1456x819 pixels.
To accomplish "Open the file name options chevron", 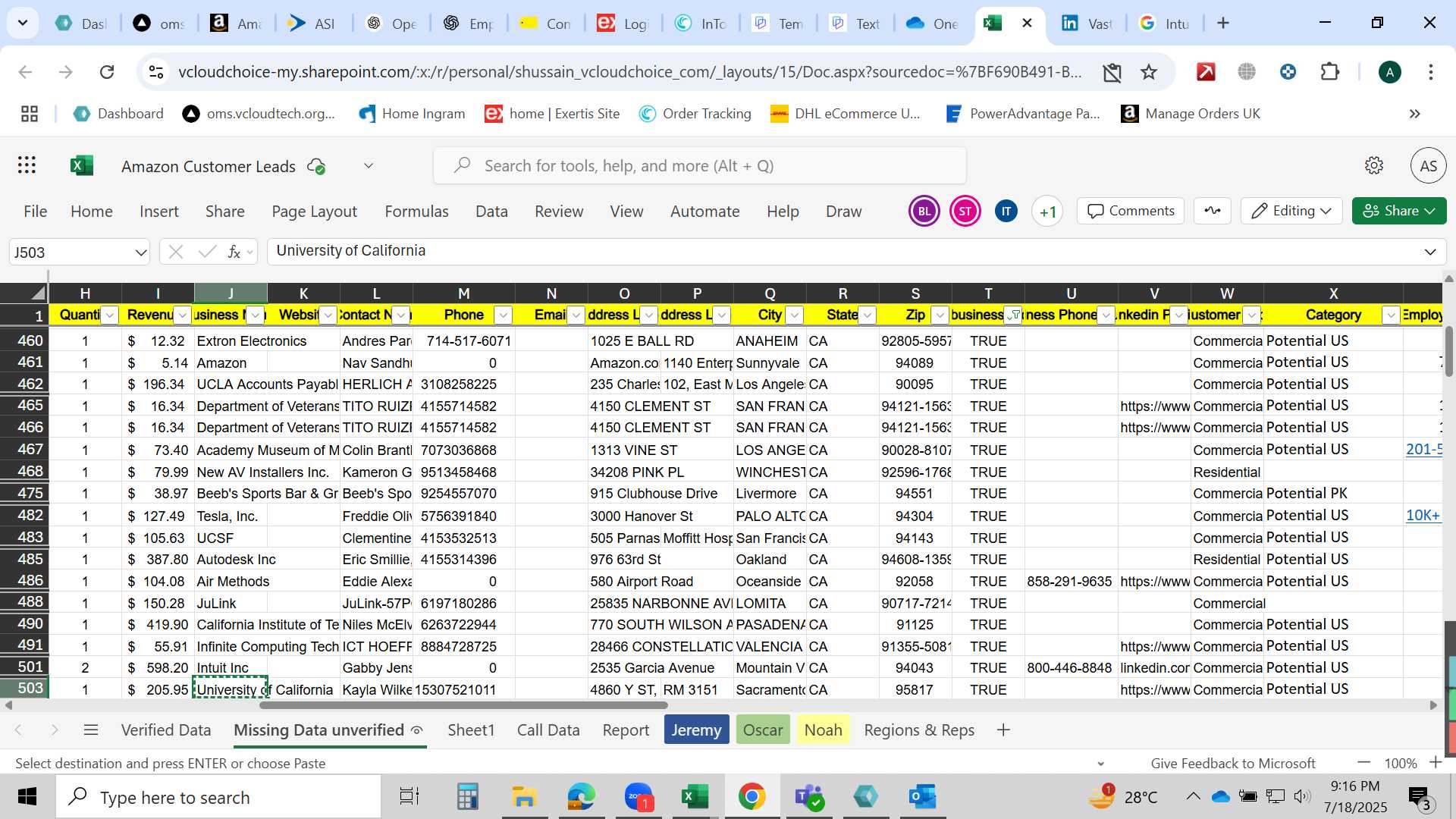I will click(369, 165).
